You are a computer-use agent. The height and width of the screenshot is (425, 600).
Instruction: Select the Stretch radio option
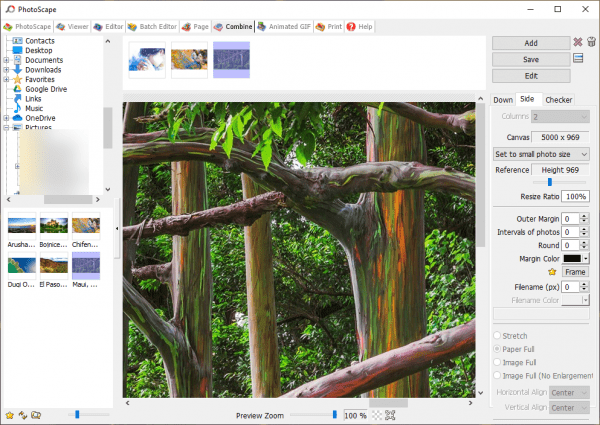[x=497, y=335]
